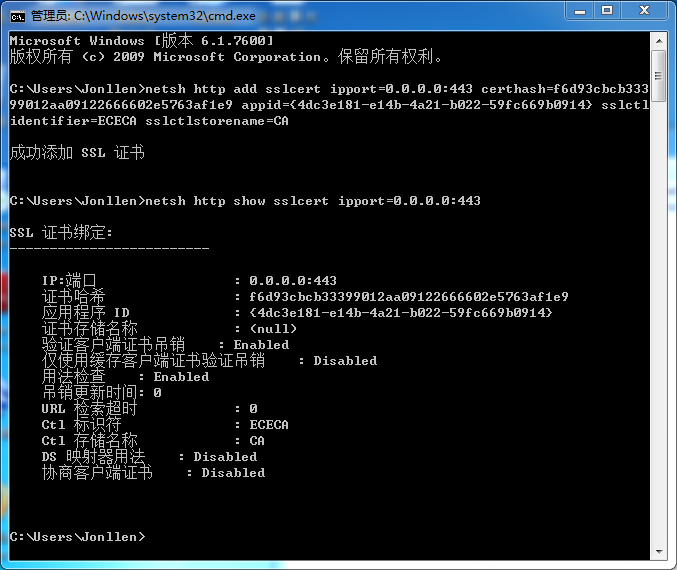The image size is (677, 570).
Task: Click the vertical scrollbar thumb
Action: (x=659, y=76)
